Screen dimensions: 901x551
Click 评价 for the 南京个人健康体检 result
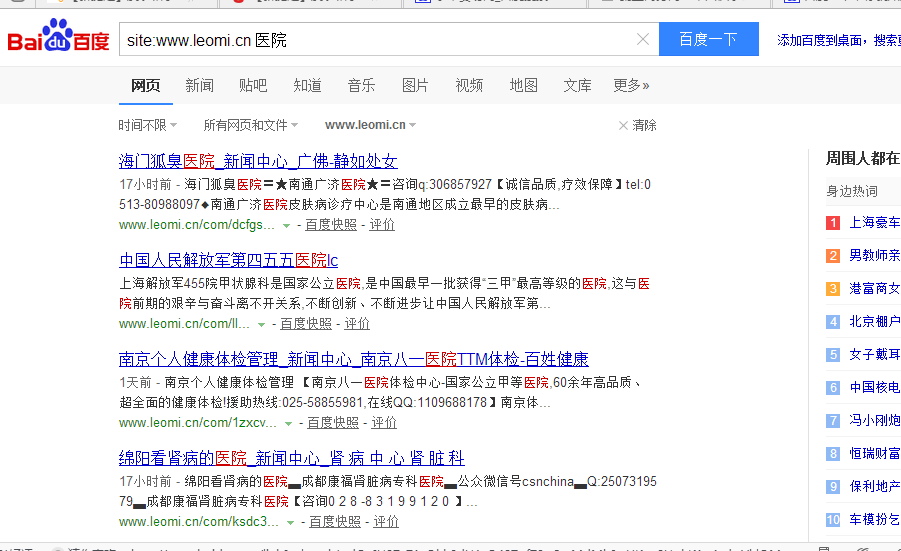pos(384,422)
